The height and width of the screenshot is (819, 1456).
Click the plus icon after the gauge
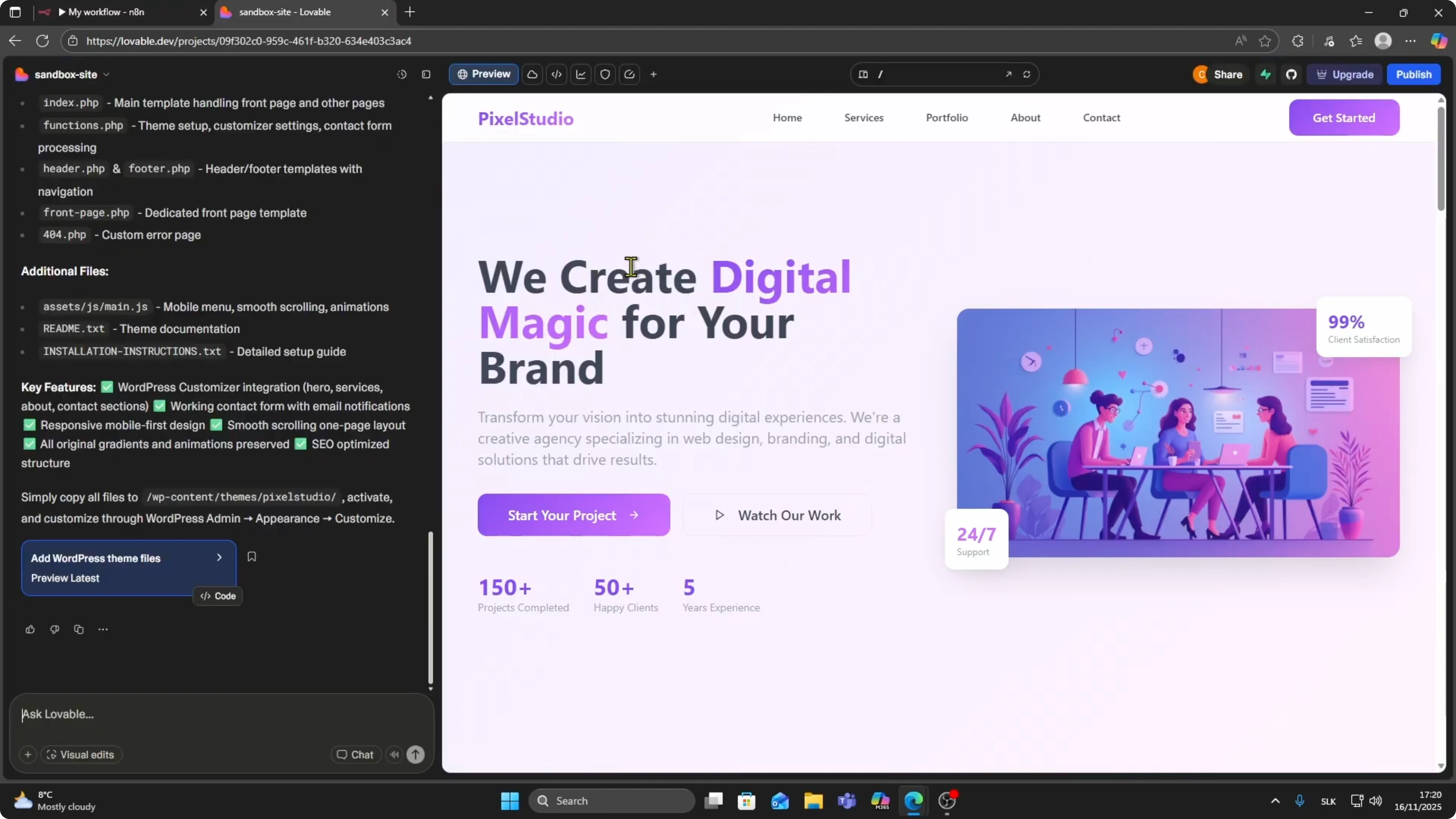653,75
